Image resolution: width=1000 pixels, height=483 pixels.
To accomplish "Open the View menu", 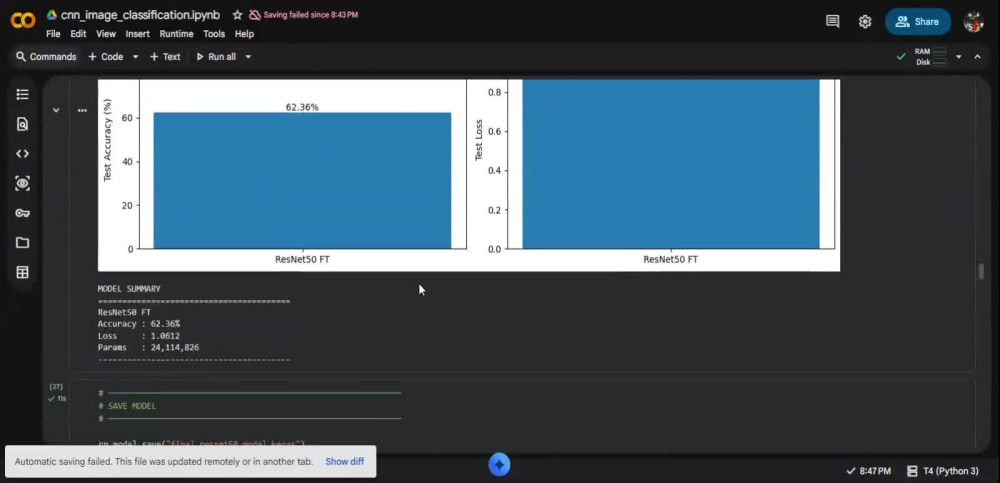I will [106, 34].
